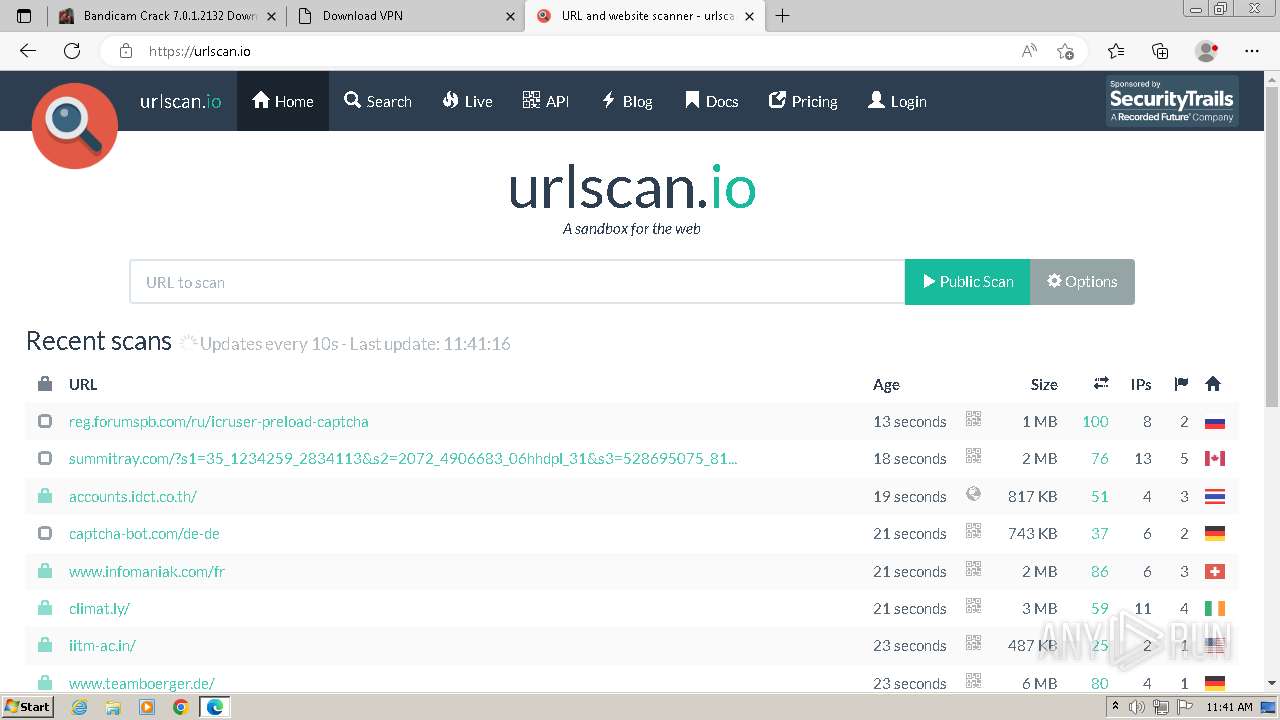This screenshot has height=720, width=1280.
Task: Click Thai flag in accounts.idct.co.th row
Action: 1215,497
